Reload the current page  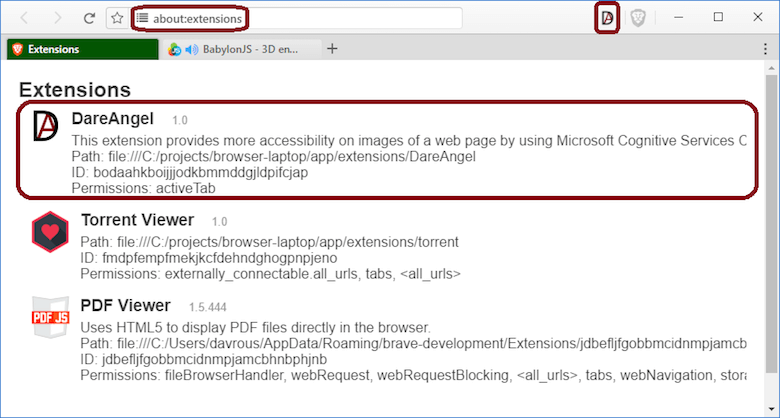pos(89,18)
